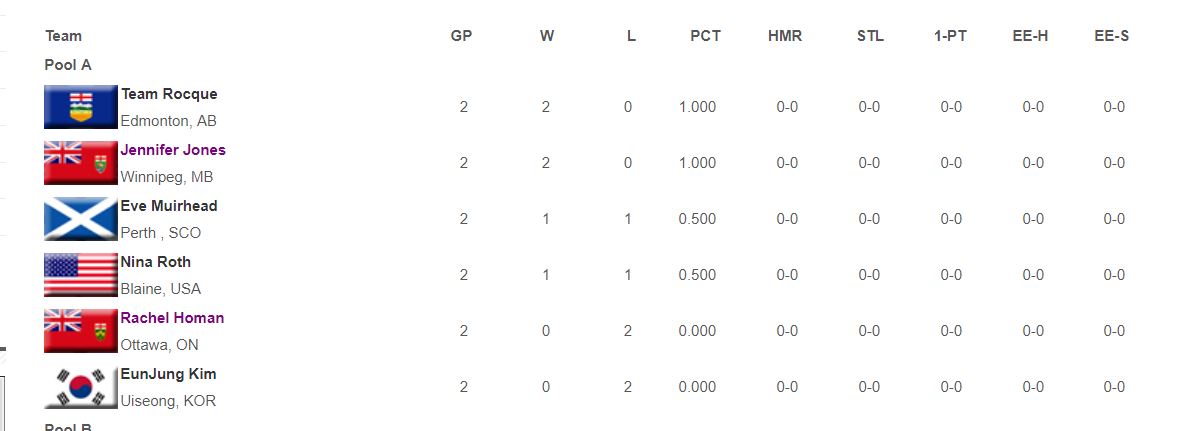Viewport: 1181px width, 431px height.
Task: Click the South Korea flag beside EunJung Kim
Action: coord(81,387)
